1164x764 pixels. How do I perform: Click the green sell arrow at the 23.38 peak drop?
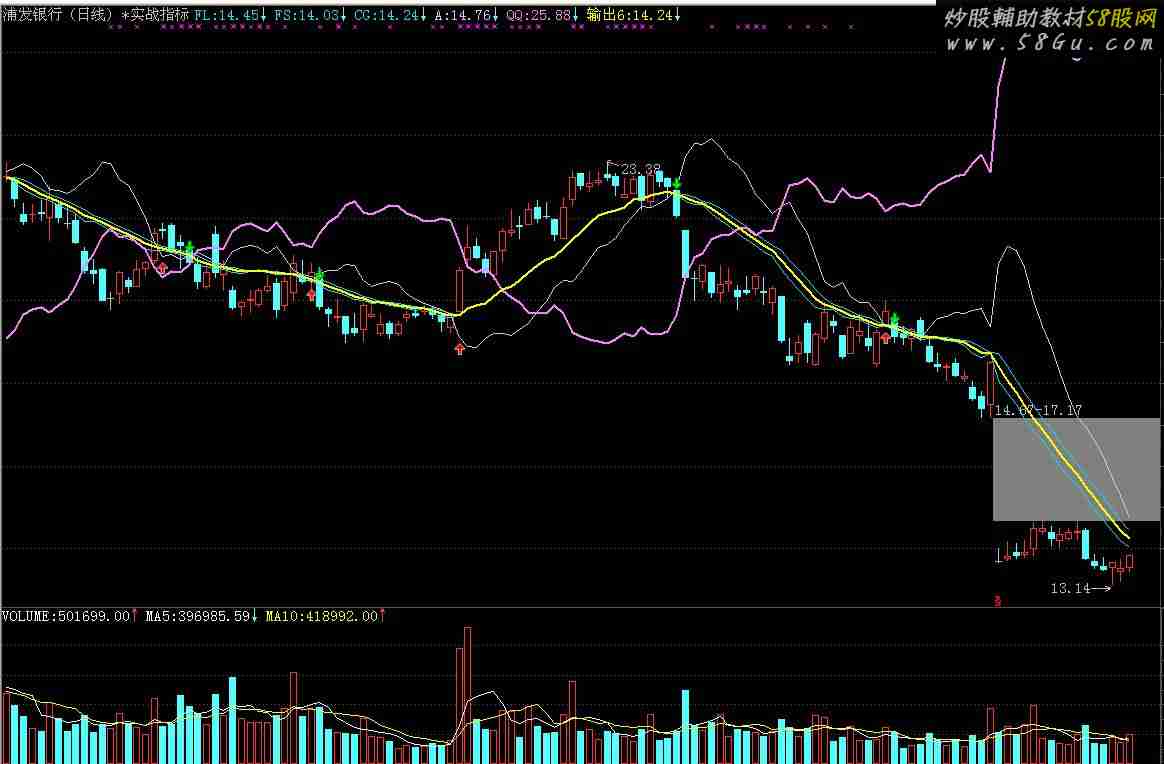677,183
